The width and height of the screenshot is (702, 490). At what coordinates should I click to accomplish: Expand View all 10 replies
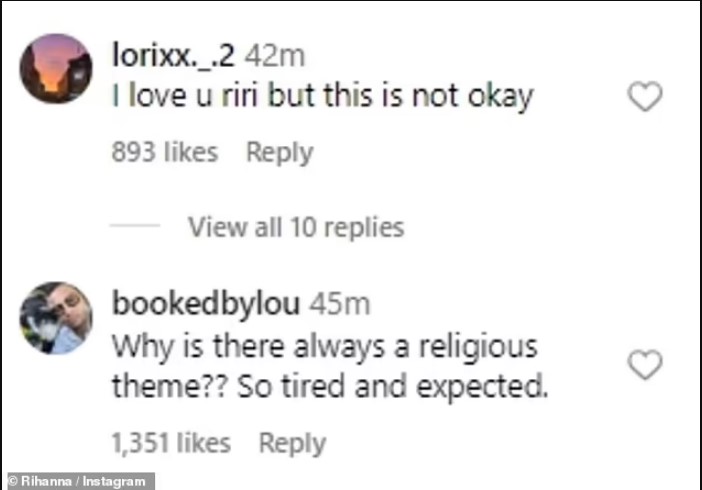296,227
